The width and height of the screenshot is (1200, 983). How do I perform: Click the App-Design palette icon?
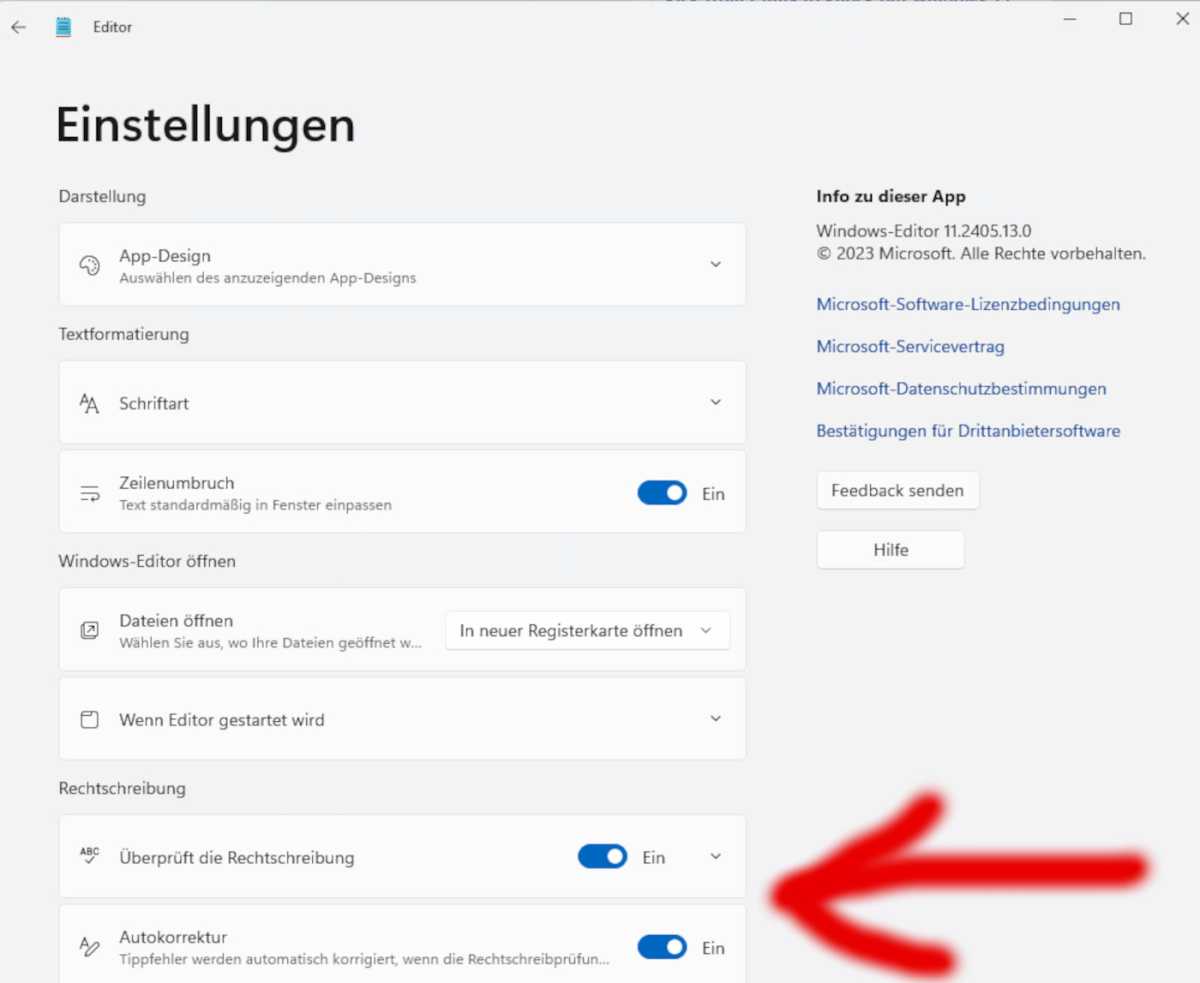click(x=89, y=265)
